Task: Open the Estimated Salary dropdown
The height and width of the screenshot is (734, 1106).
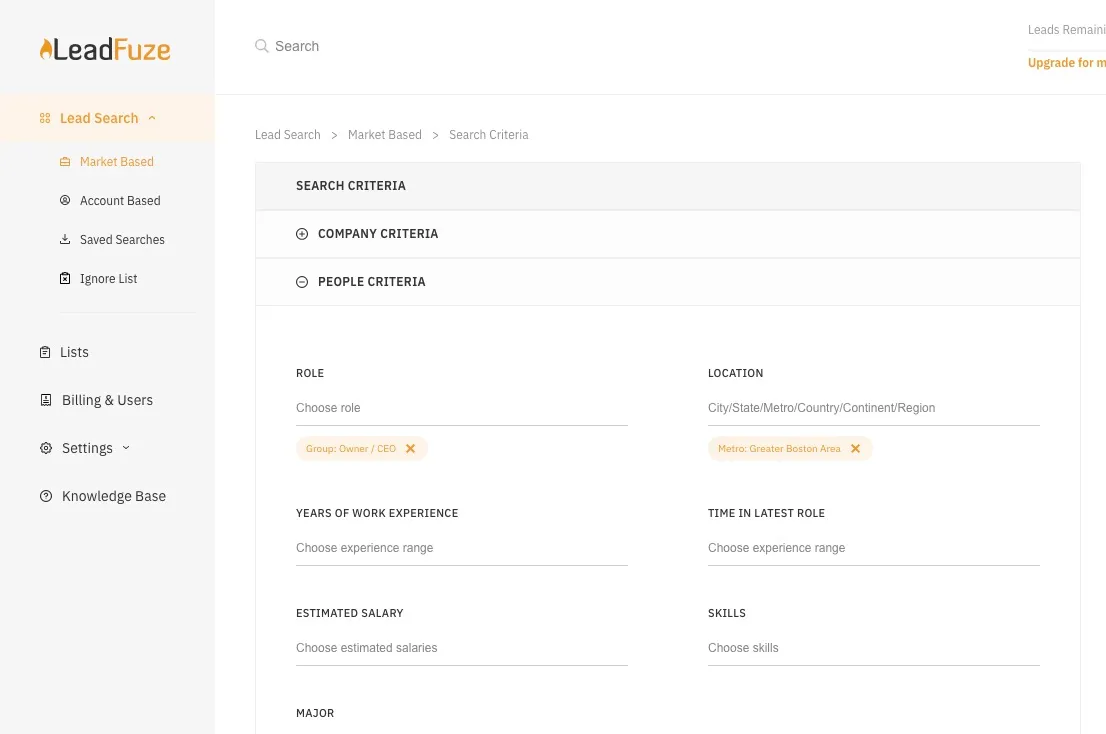Action: [462, 648]
